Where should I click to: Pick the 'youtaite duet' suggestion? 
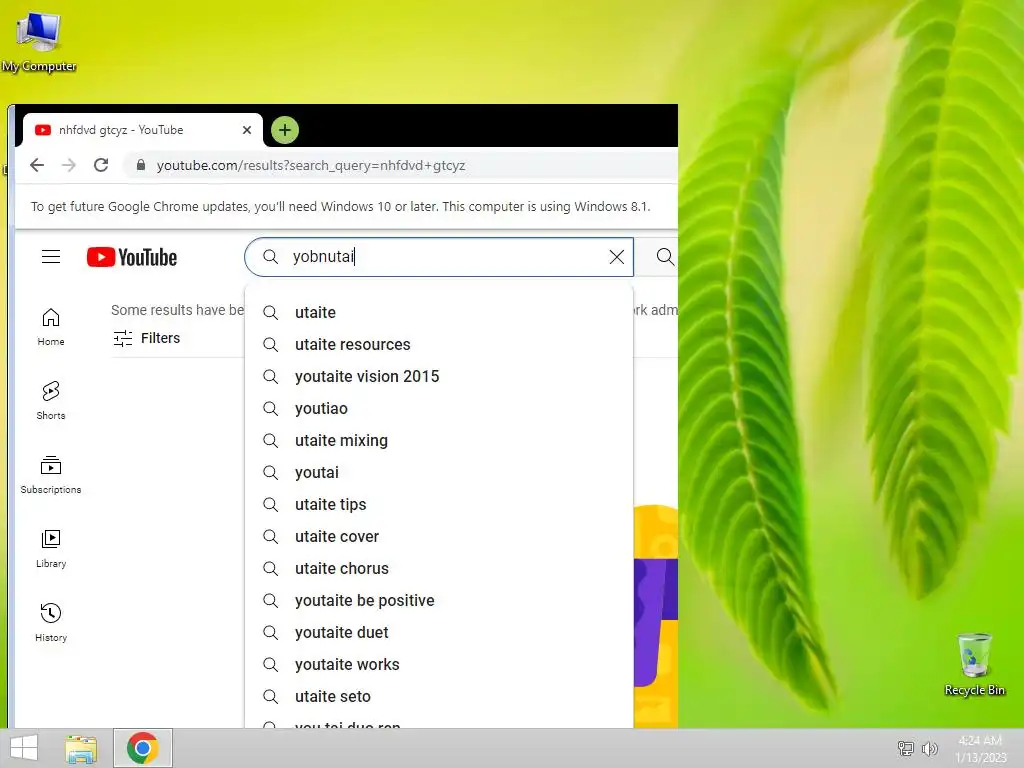[x=439, y=632]
